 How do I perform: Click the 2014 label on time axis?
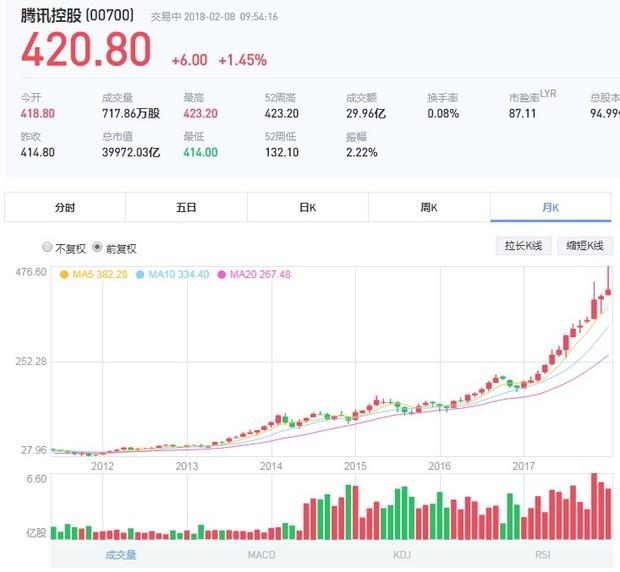pyautogui.click(x=271, y=466)
